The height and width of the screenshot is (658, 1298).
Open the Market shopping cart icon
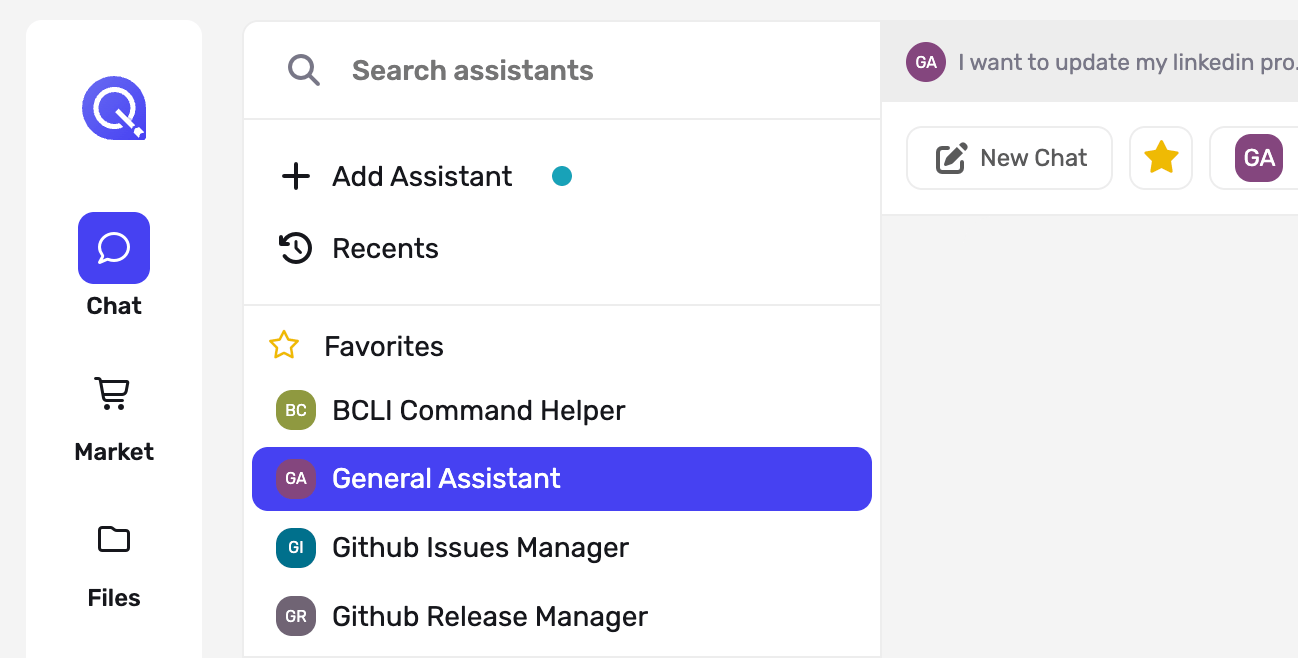coord(113,393)
